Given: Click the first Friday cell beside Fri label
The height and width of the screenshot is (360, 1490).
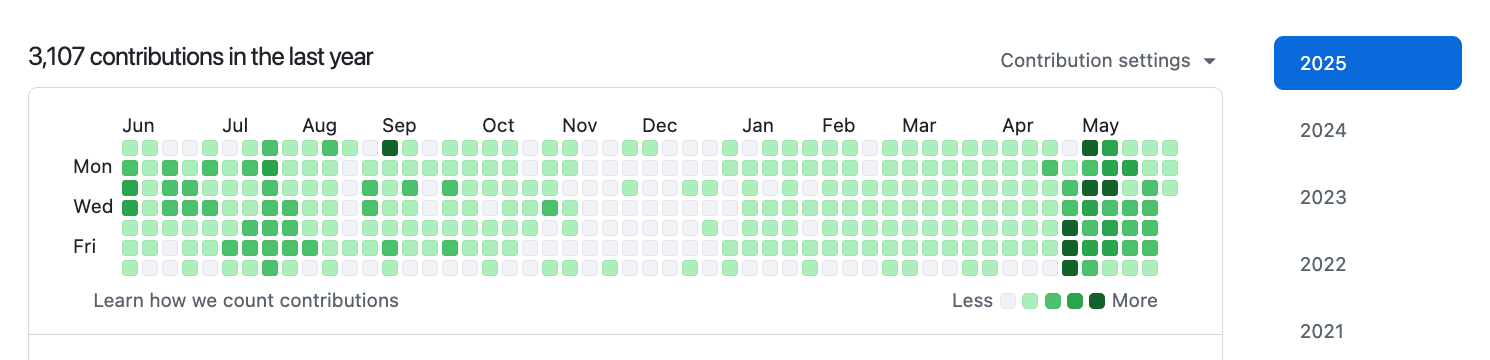Looking at the screenshot, I should 130,248.
